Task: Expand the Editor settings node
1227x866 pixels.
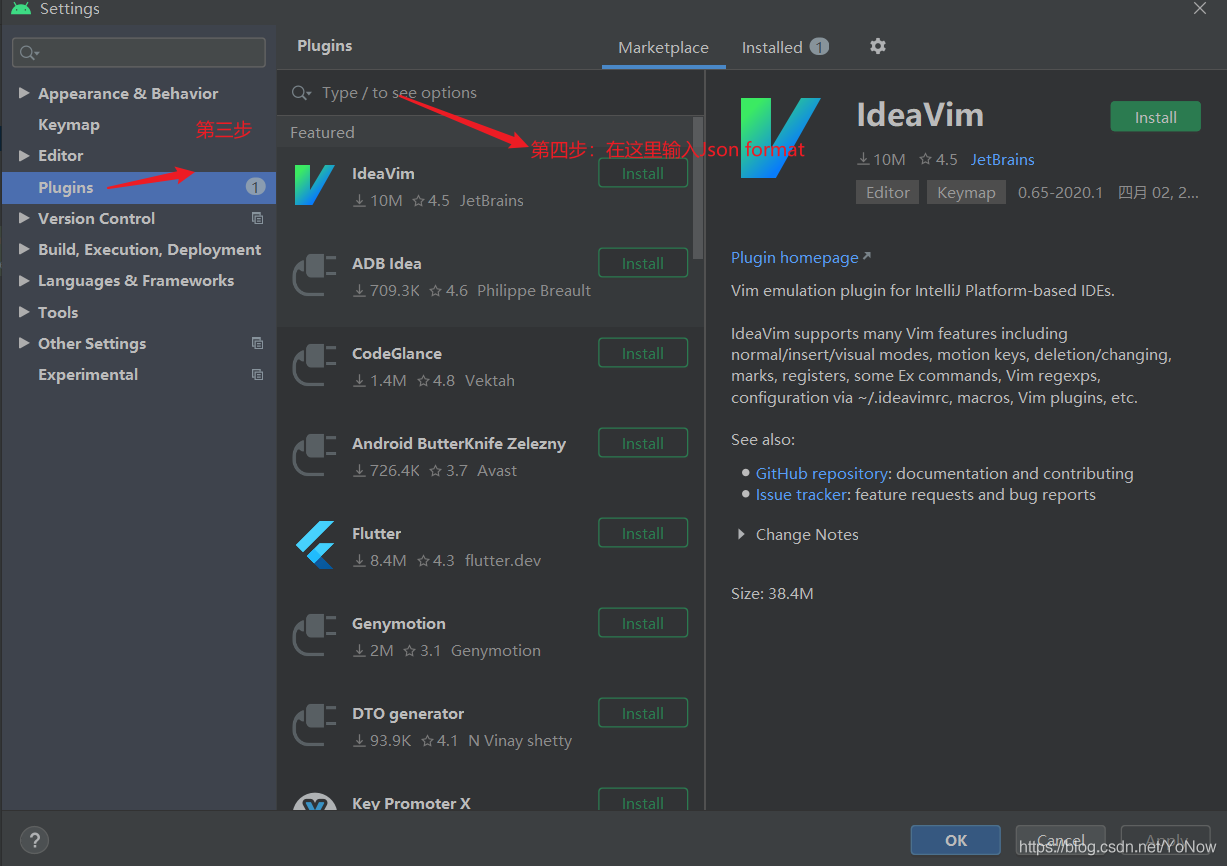Action: point(24,155)
